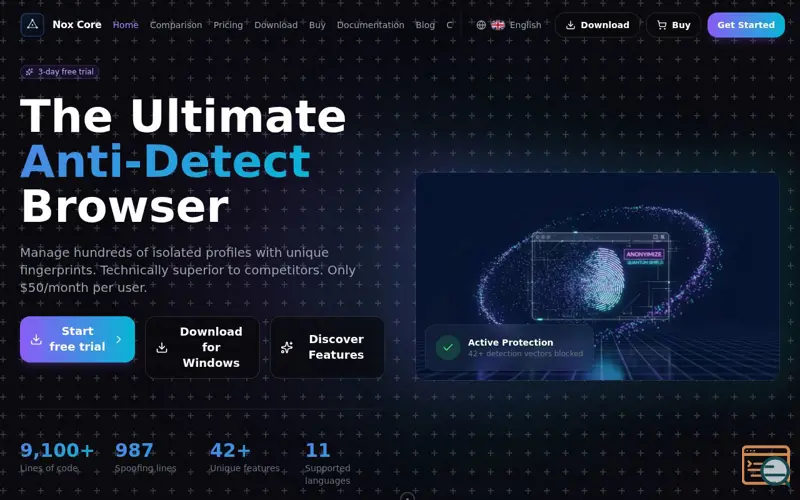Open the Home nav item
The image size is (800, 500).
click(x=126, y=25)
